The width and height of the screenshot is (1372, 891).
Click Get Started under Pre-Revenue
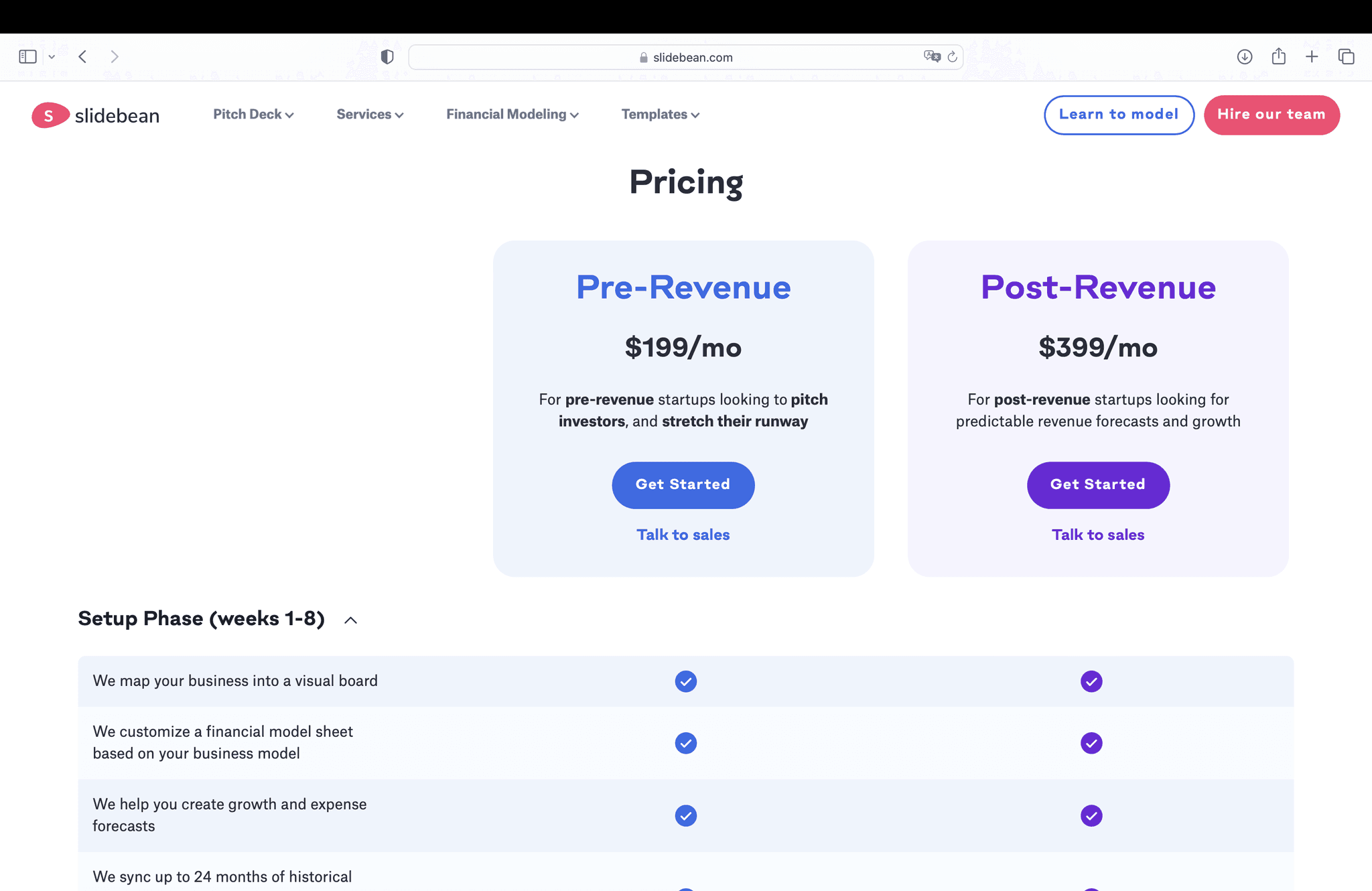(683, 485)
